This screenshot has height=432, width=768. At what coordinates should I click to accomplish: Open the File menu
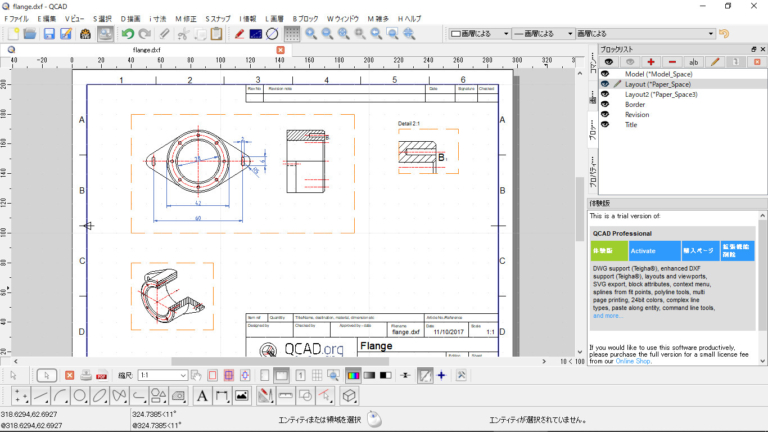[x=16, y=19]
